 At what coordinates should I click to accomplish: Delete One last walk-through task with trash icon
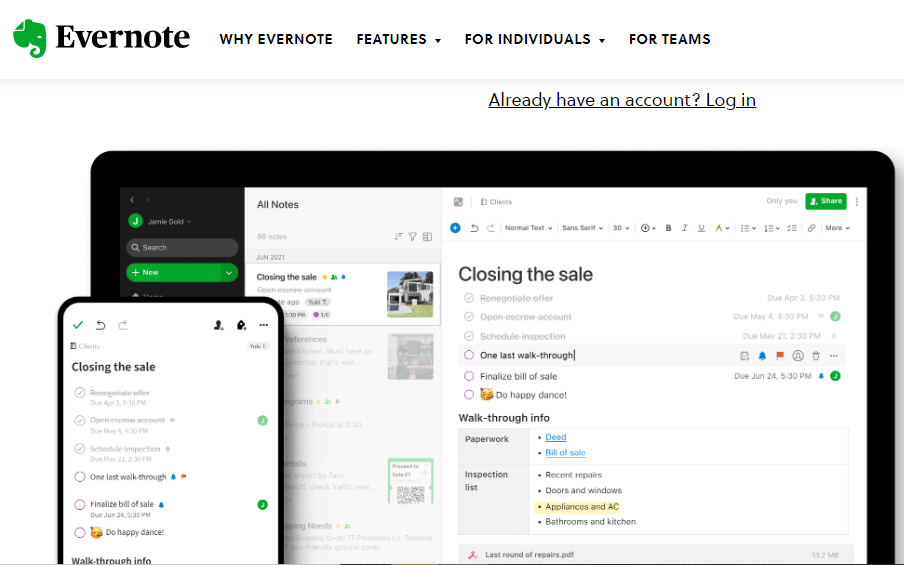(x=816, y=356)
